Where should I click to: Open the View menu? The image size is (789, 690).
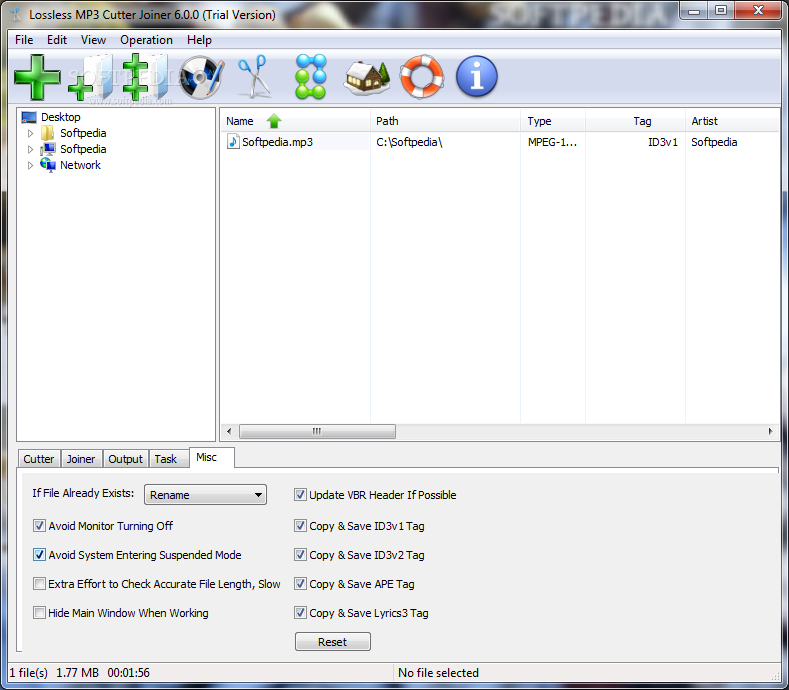[94, 40]
